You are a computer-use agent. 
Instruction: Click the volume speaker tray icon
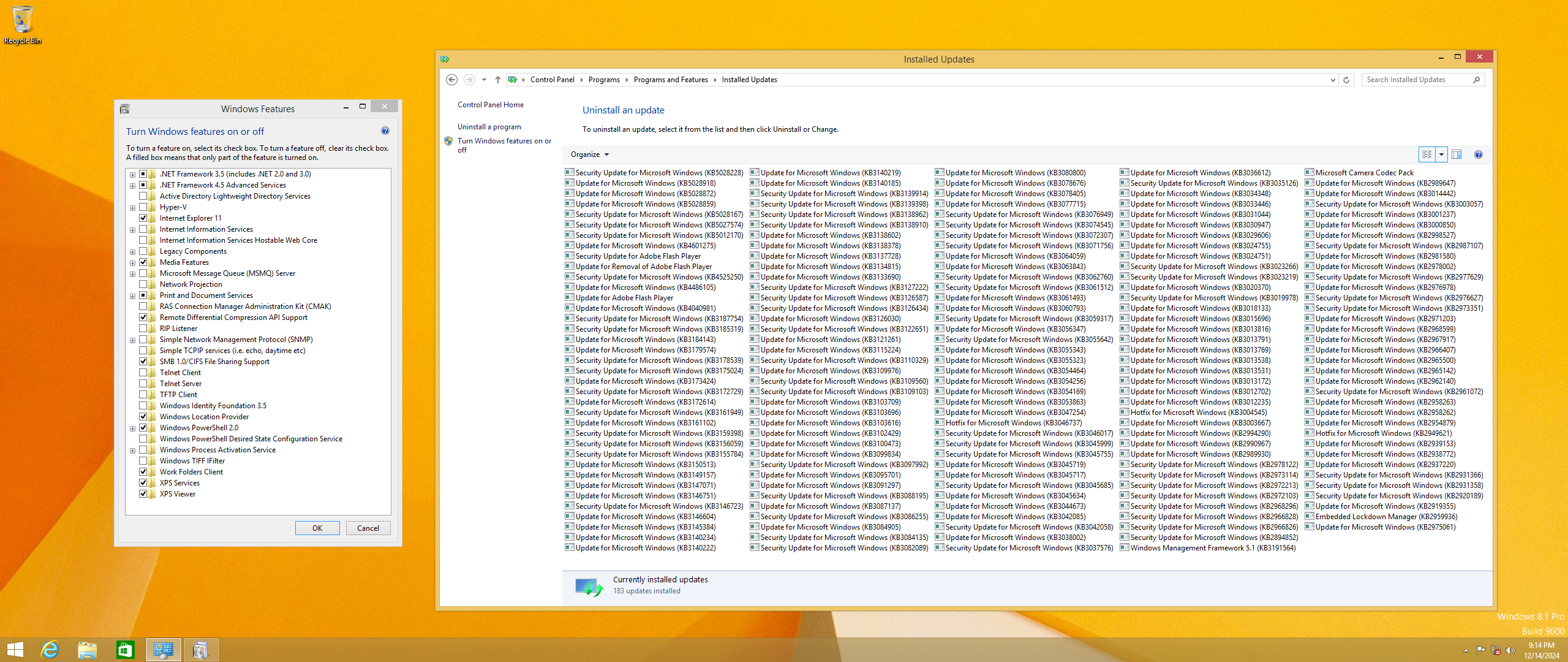point(1510,650)
